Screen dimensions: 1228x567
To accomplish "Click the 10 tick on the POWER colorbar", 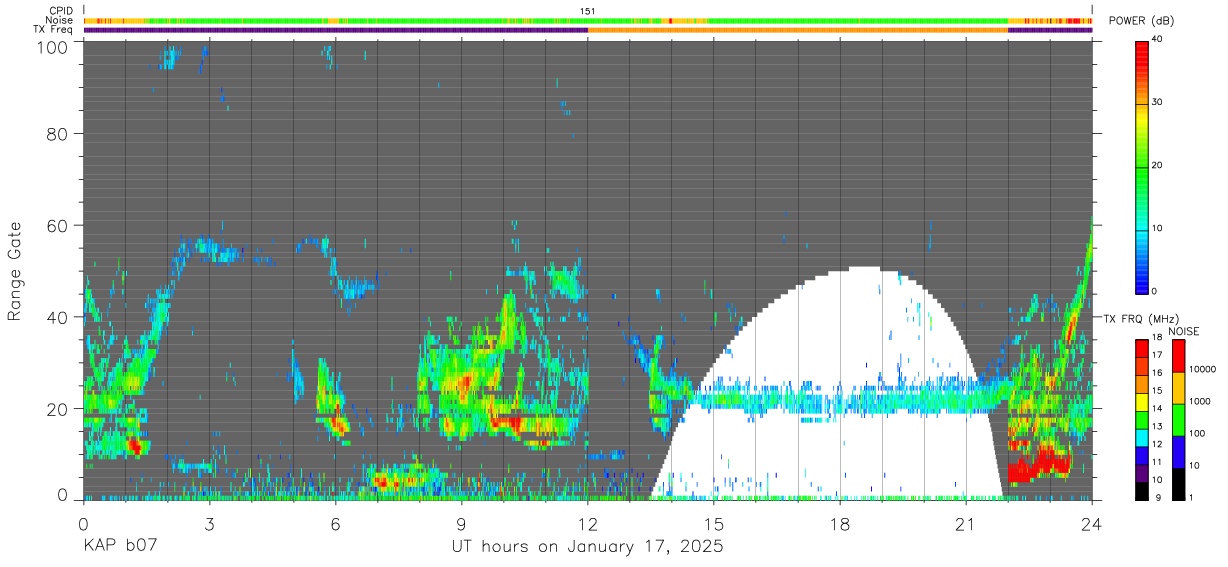I will pos(1159,228).
